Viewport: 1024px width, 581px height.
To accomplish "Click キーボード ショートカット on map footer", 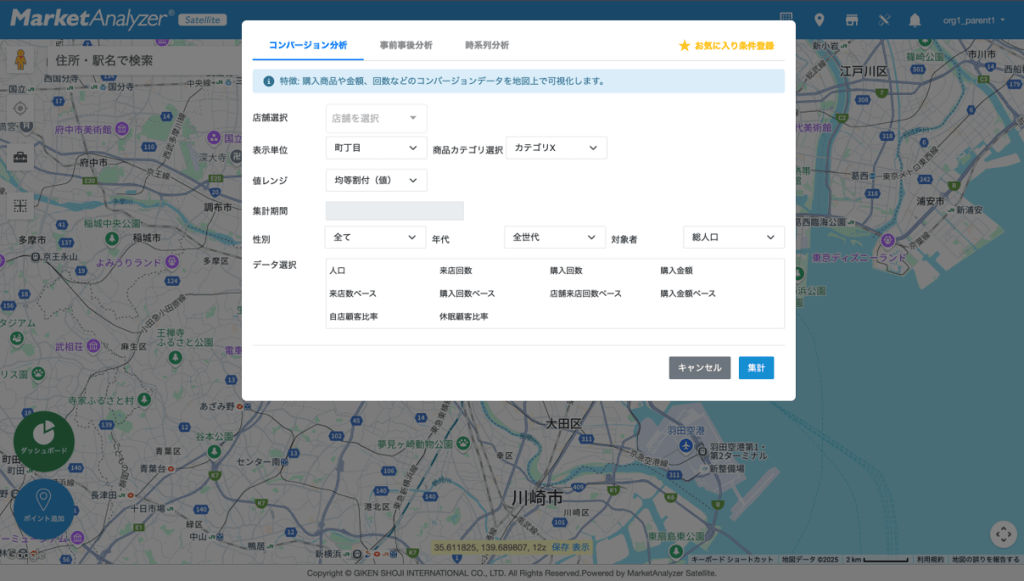I will [732, 559].
